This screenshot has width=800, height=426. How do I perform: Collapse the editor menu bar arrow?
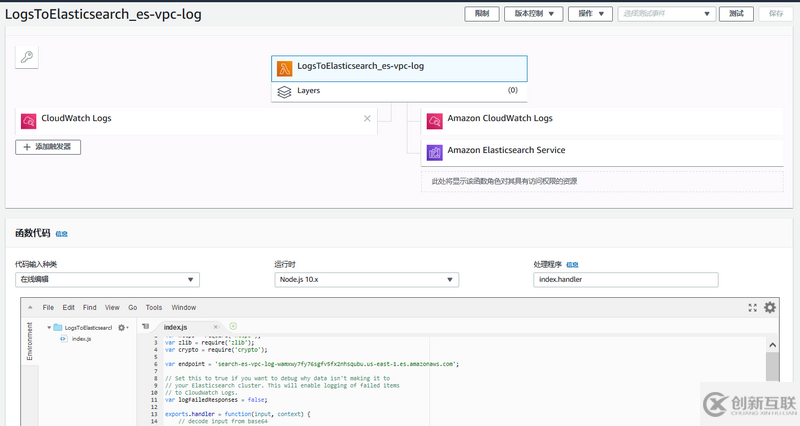30,308
